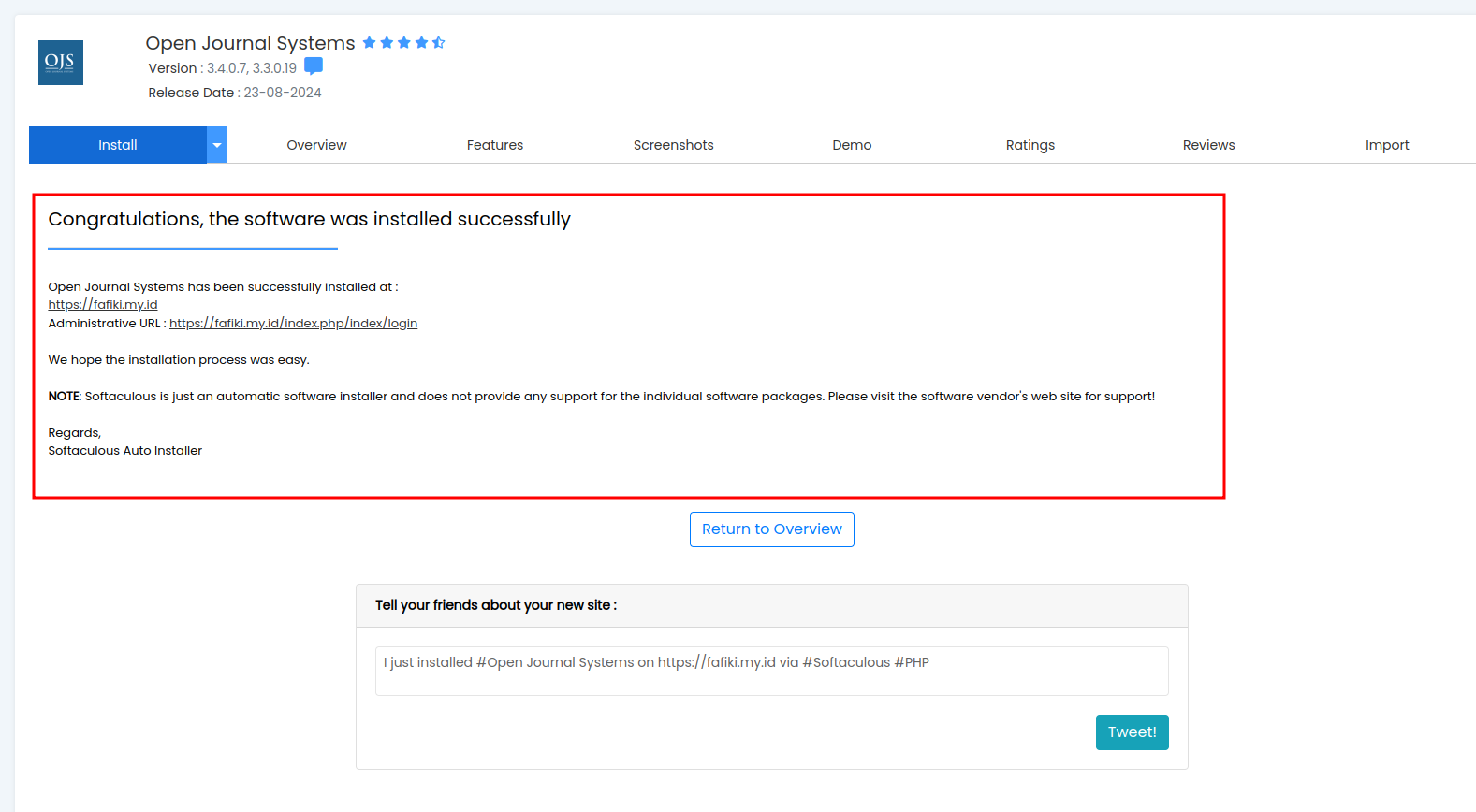This screenshot has height=812, width=1476.
Task: Click the Version 3.4.0.7, 3.3.0.19 text
Action: point(223,68)
